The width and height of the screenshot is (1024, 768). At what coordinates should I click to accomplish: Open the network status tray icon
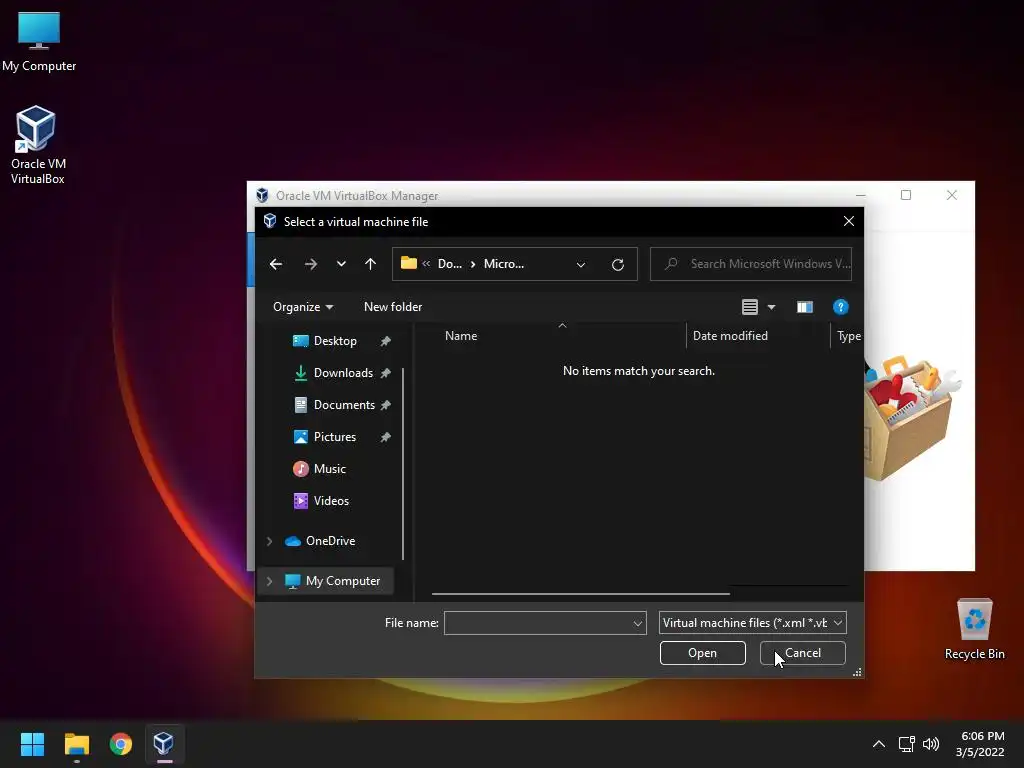(x=906, y=744)
